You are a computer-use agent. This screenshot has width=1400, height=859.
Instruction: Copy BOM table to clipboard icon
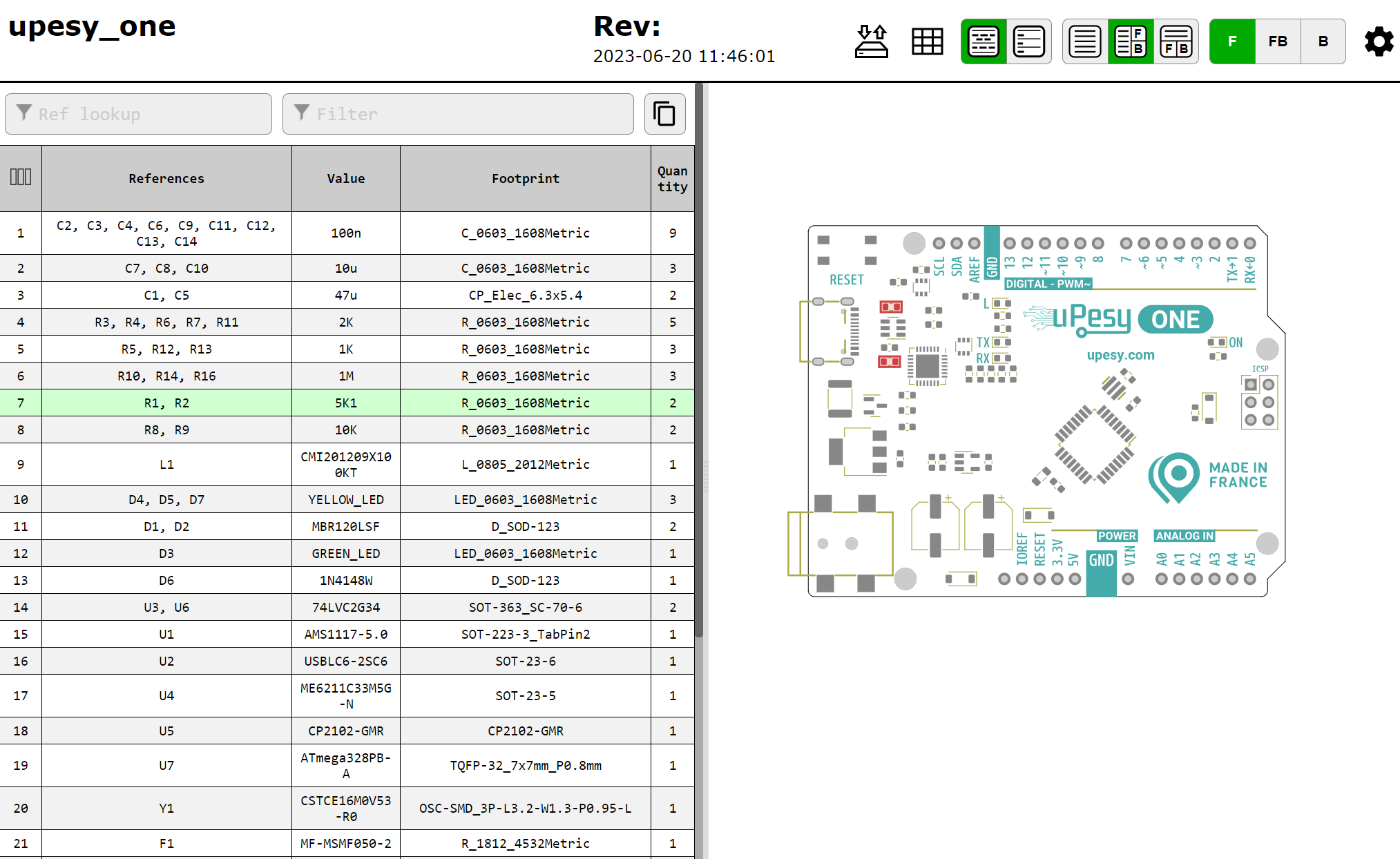pos(664,114)
